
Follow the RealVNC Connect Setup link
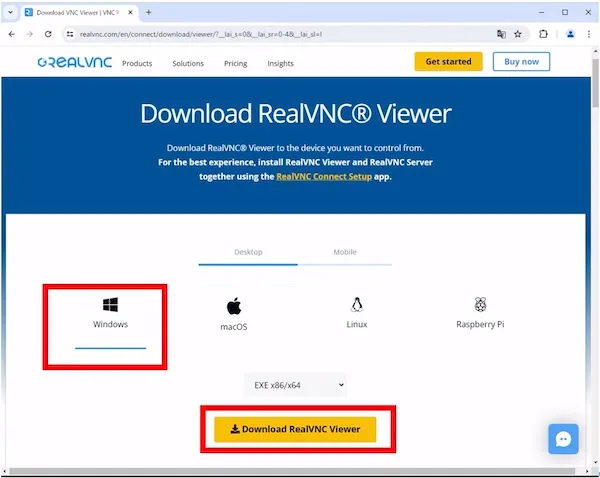tap(324, 176)
